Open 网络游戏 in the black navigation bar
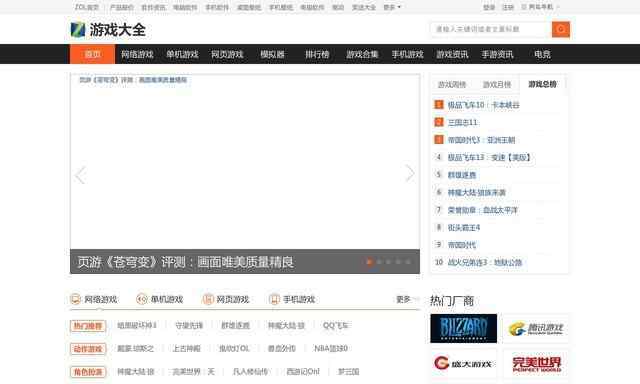640x384 pixels. pyautogui.click(x=137, y=54)
